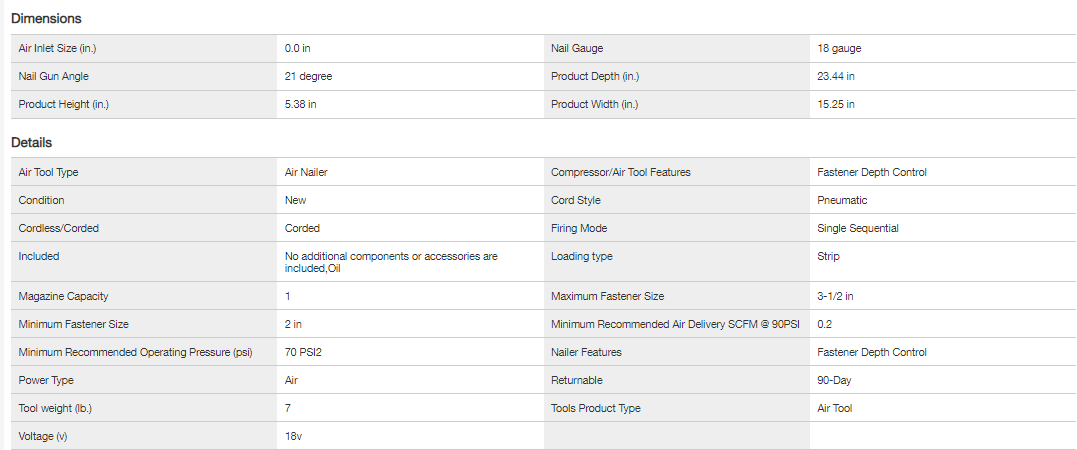Click the Product Height value 5.38 in

[301, 104]
